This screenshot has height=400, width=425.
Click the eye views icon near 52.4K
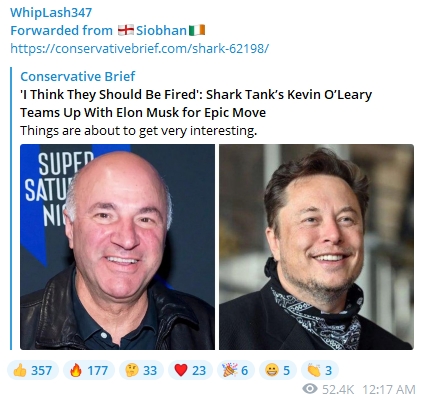pos(310,389)
